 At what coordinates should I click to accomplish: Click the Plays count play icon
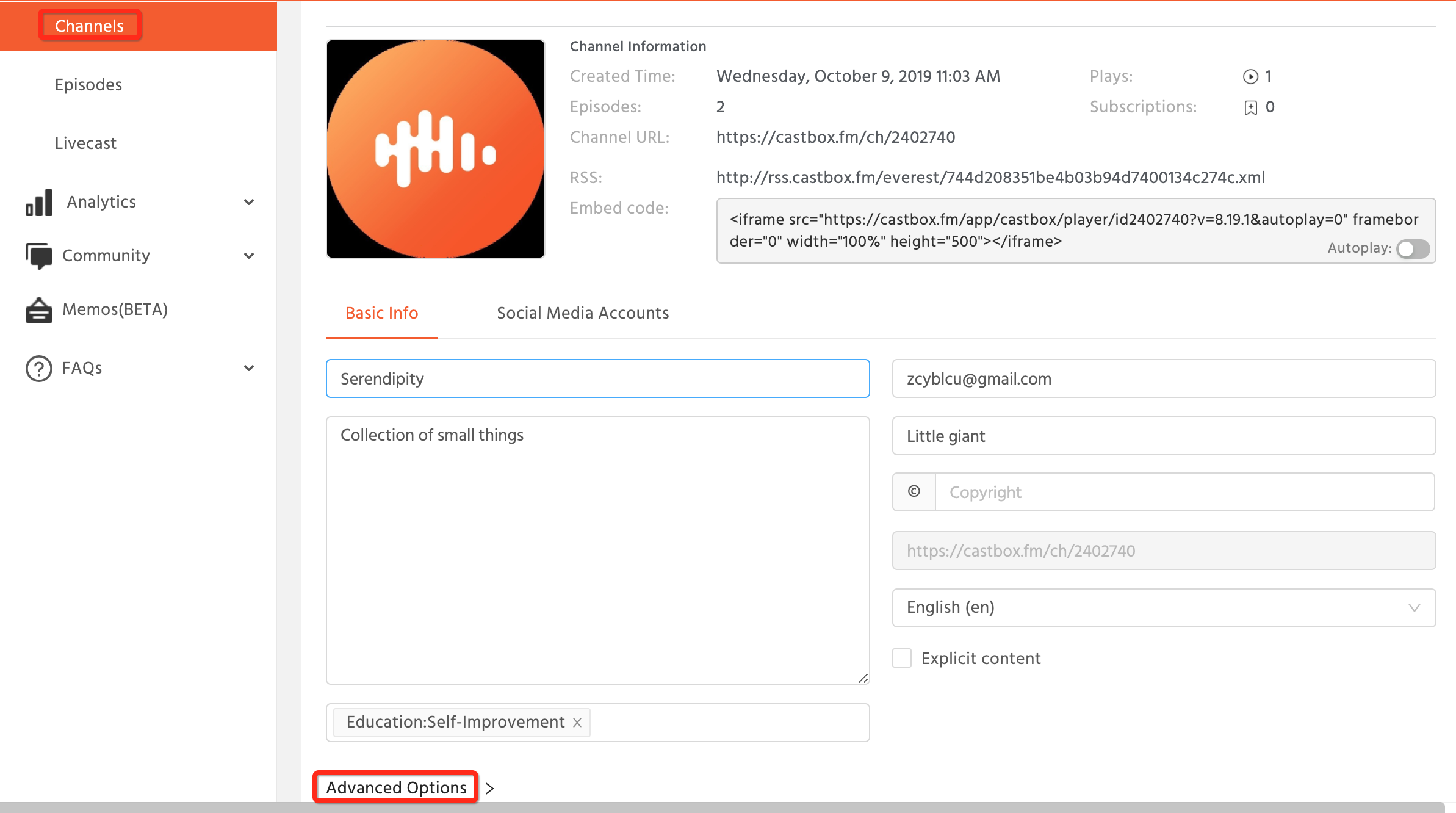tap(1250, 77)
